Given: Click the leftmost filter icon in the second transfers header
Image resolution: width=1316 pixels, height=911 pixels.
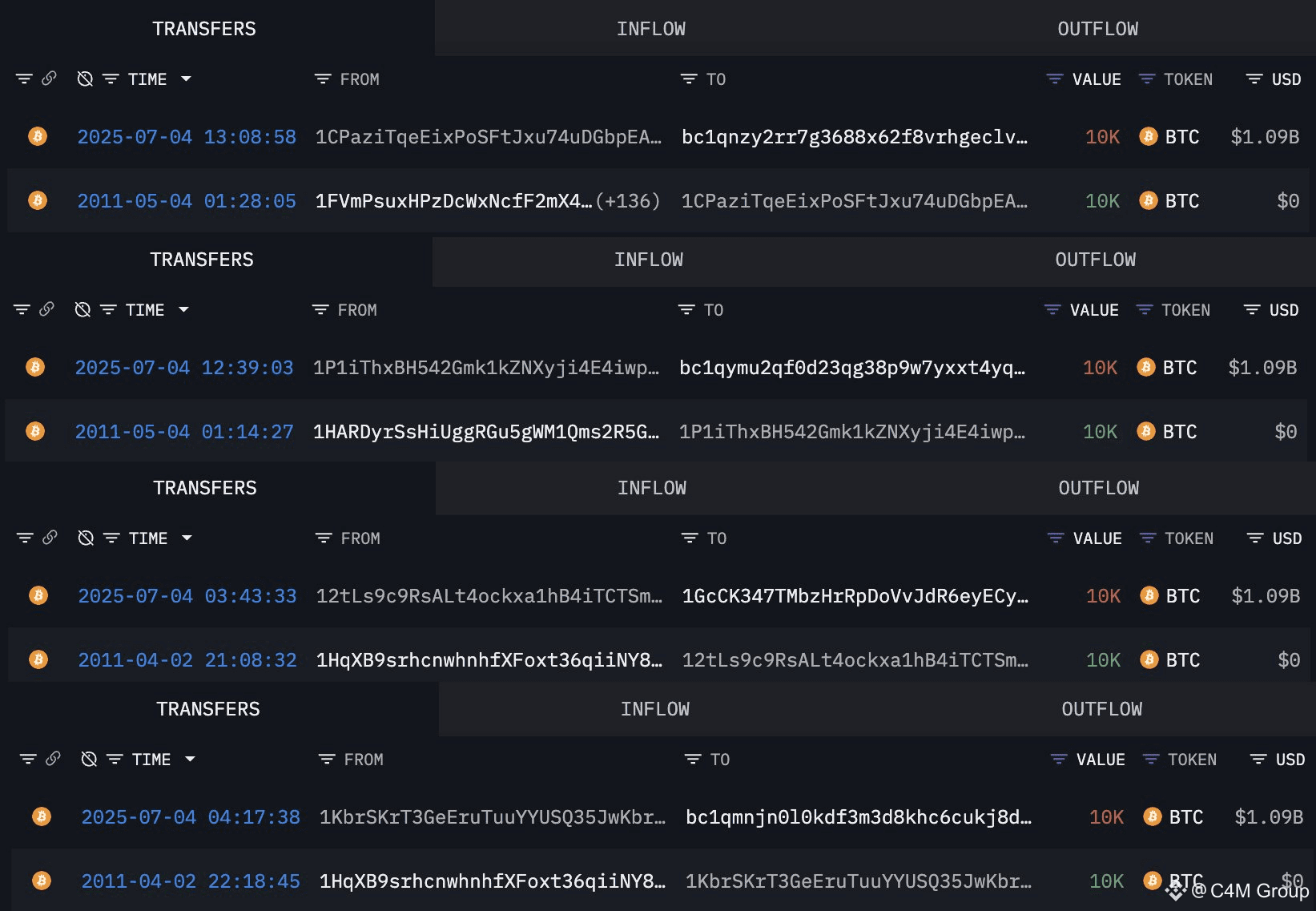Looking at the screenshot, I should (22, 309).
